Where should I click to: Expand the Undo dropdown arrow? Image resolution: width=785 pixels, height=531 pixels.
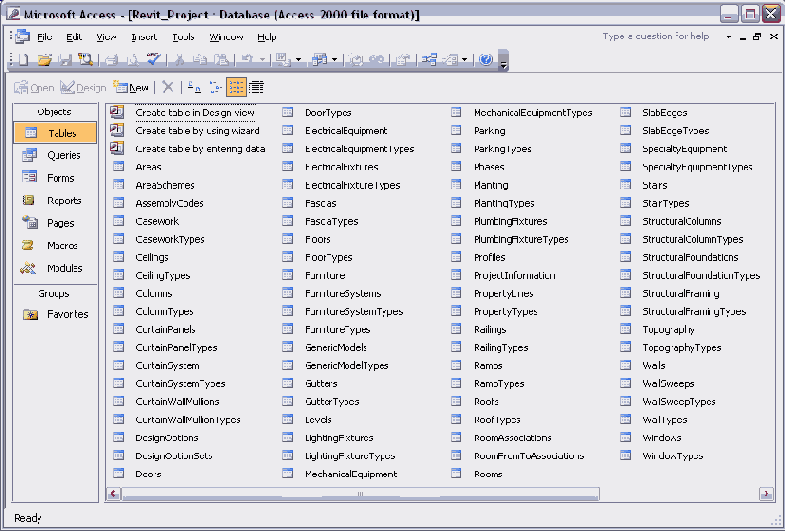click(261, 60)
